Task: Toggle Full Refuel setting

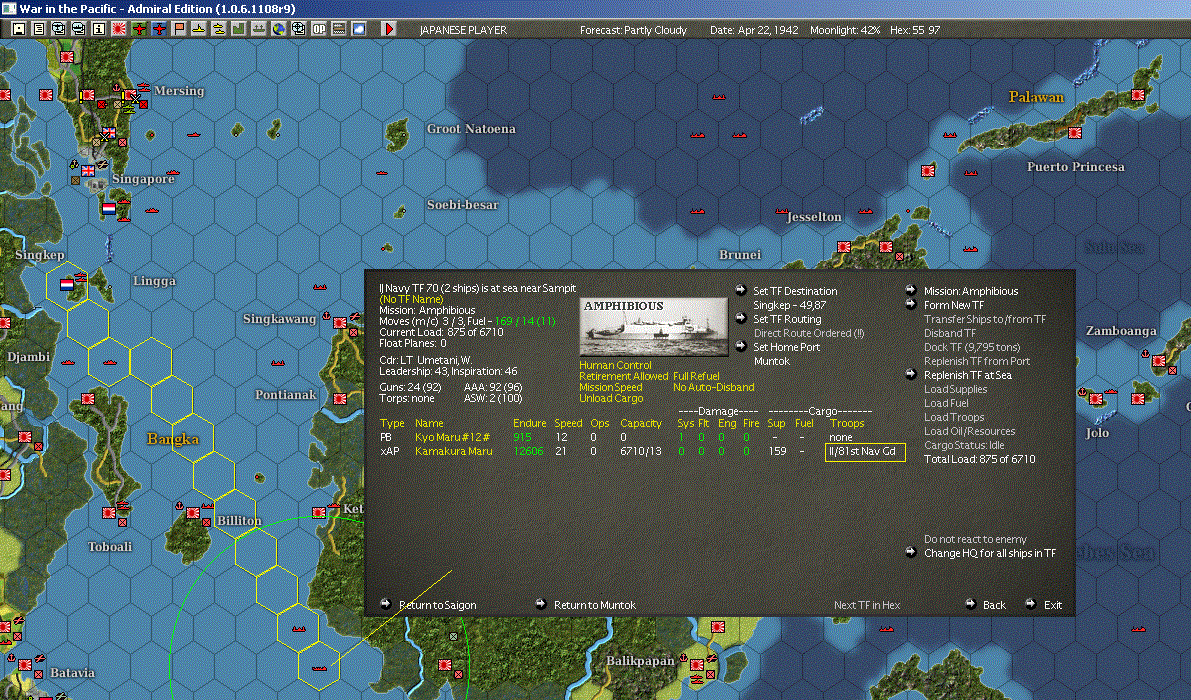Action: pos(696,376)
